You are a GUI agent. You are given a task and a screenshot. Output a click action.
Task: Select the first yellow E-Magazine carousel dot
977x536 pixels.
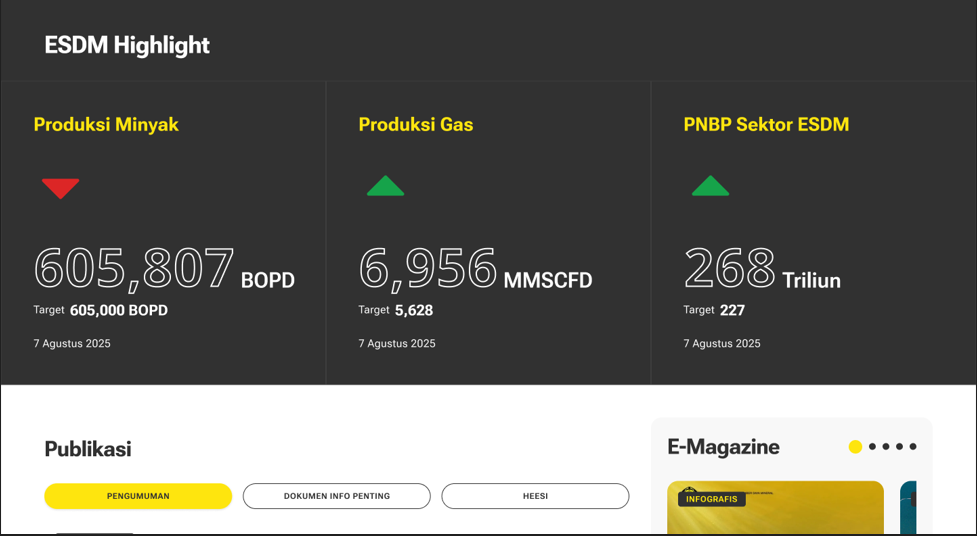[855, 447]
